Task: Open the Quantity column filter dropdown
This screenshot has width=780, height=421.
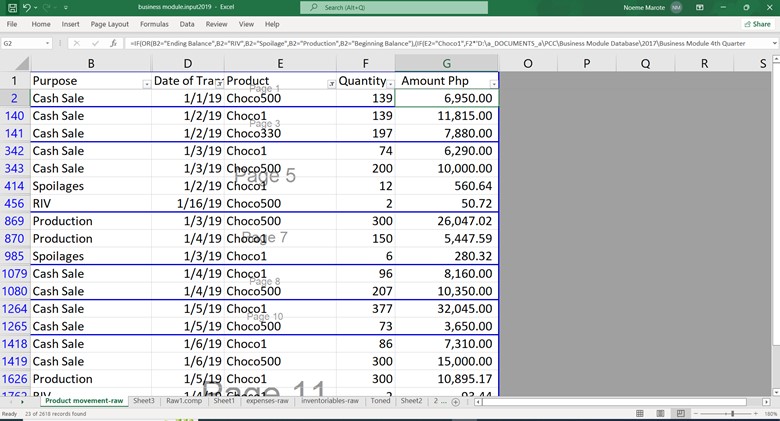Action: 390,84
